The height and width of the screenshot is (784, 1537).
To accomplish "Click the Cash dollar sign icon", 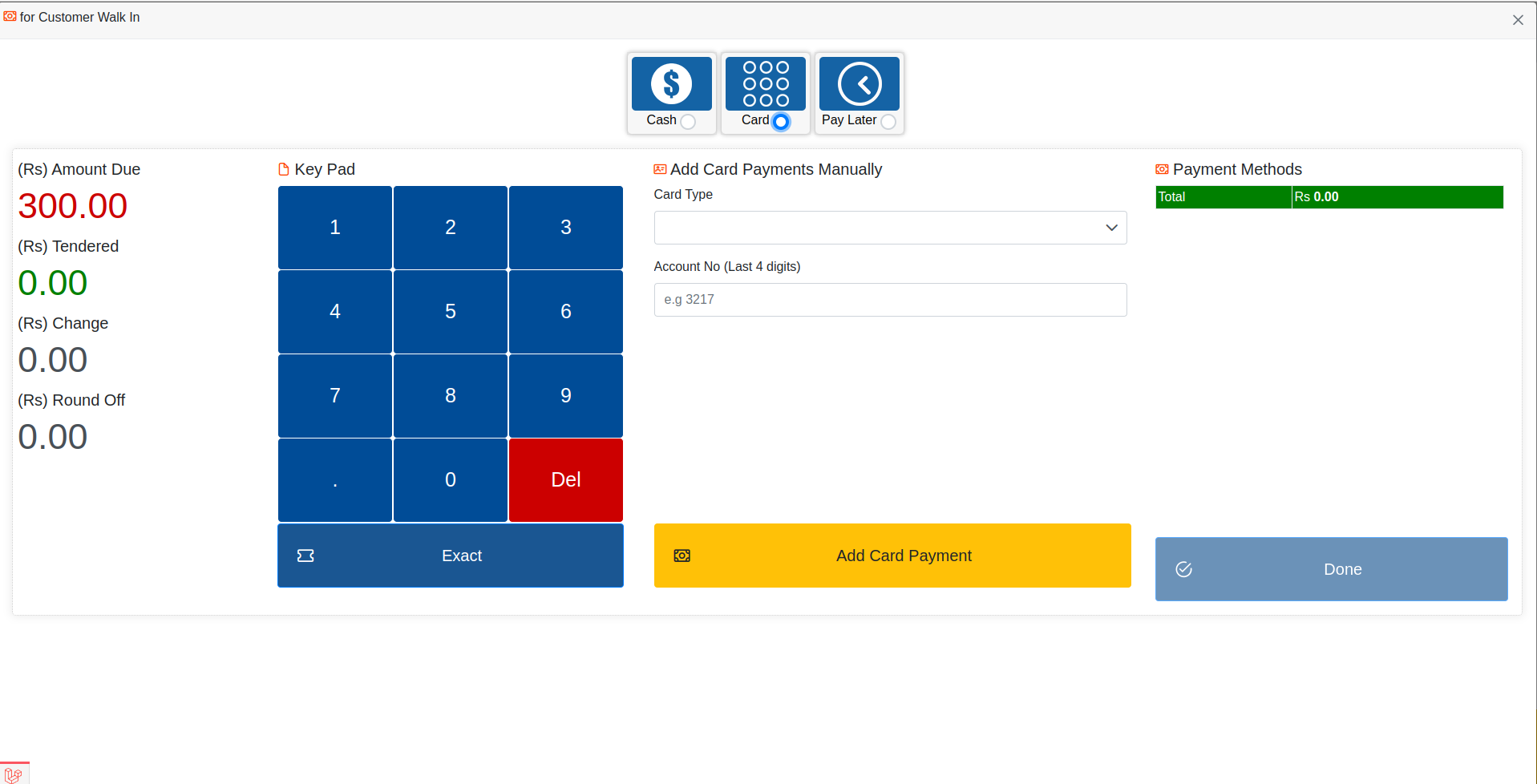I will (x=671, y=83).
